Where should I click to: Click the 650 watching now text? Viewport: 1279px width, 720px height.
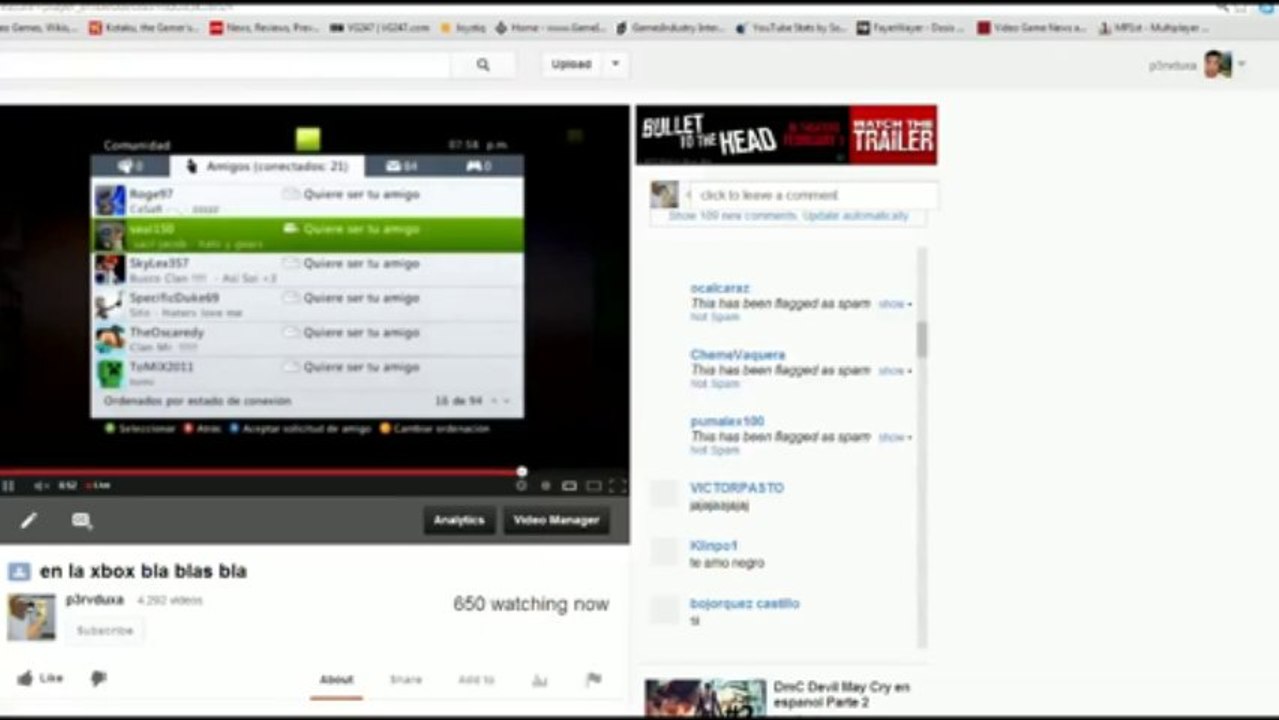[x=531, y=604]
